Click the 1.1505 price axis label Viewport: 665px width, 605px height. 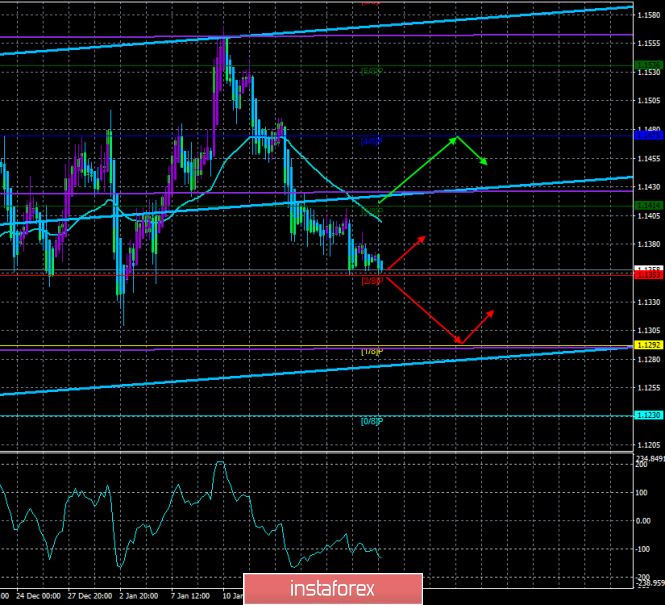[x=649, y=101]
